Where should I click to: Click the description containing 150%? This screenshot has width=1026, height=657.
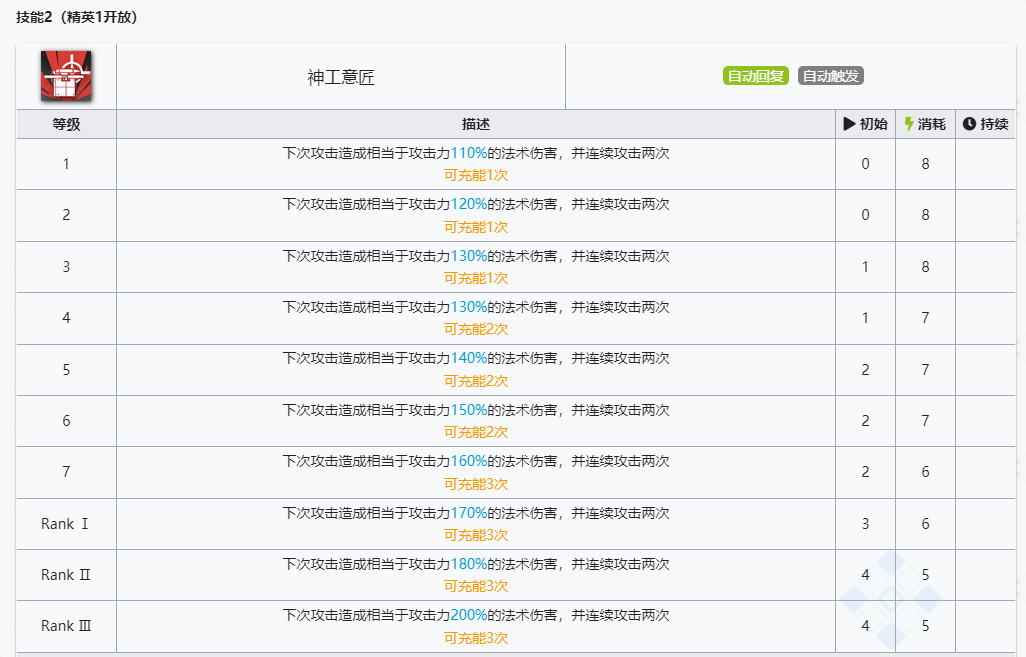(476, 410)
